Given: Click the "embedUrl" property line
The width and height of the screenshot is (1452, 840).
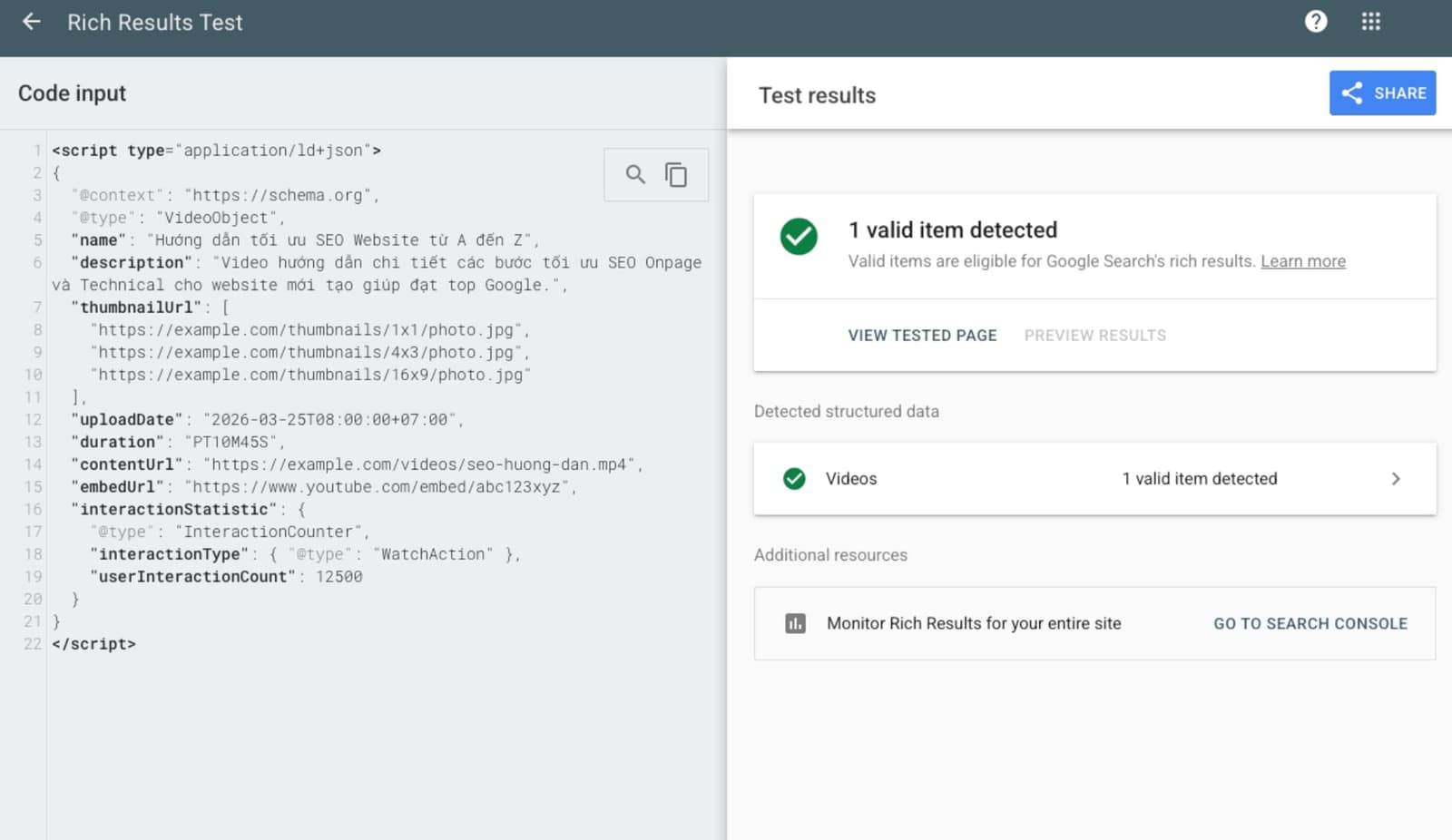Looking at the screenshot, I should pyautogui.click(x=324, y=487).
